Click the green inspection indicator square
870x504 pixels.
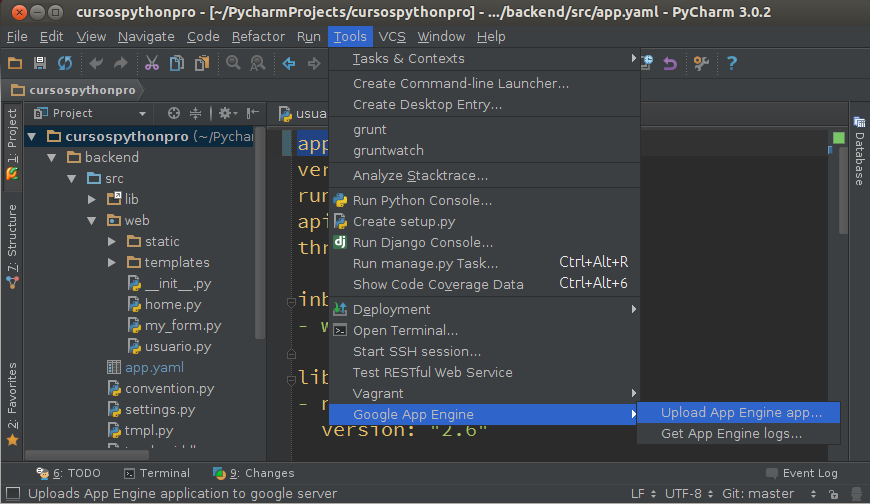[838, 137]
